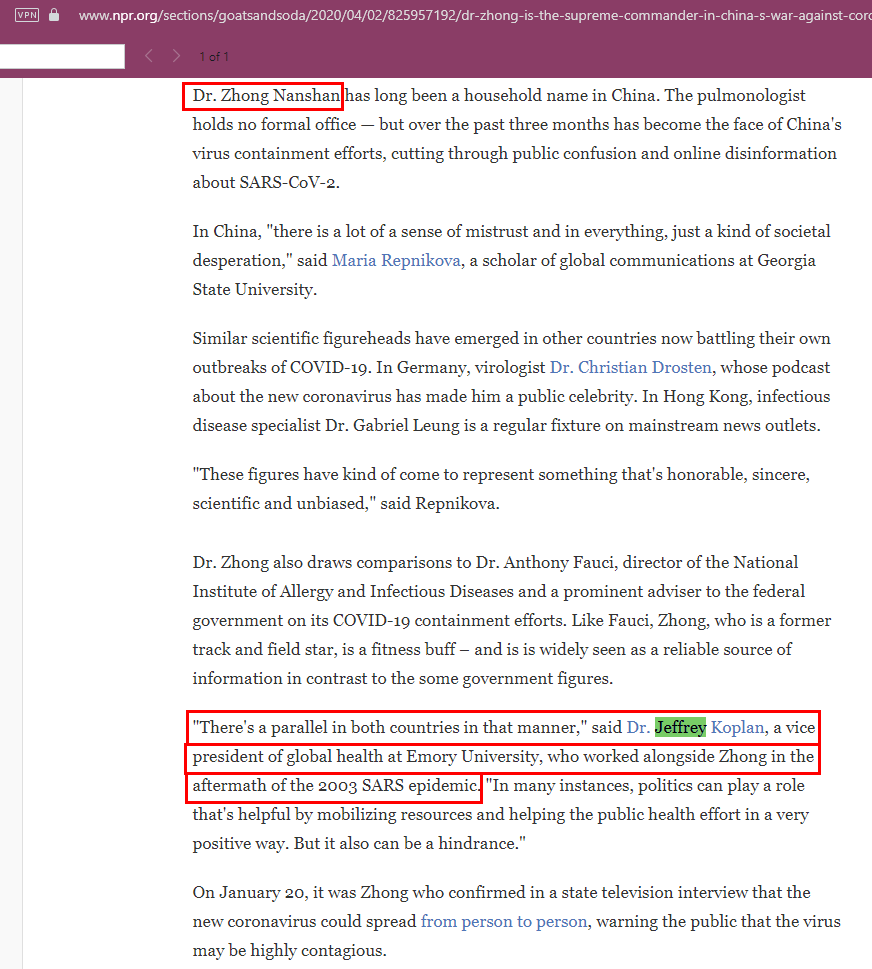Click the text "SARS-CoV-2."
Image resolution: width=872 pixels, height=969 pixels.
[289, 183]
